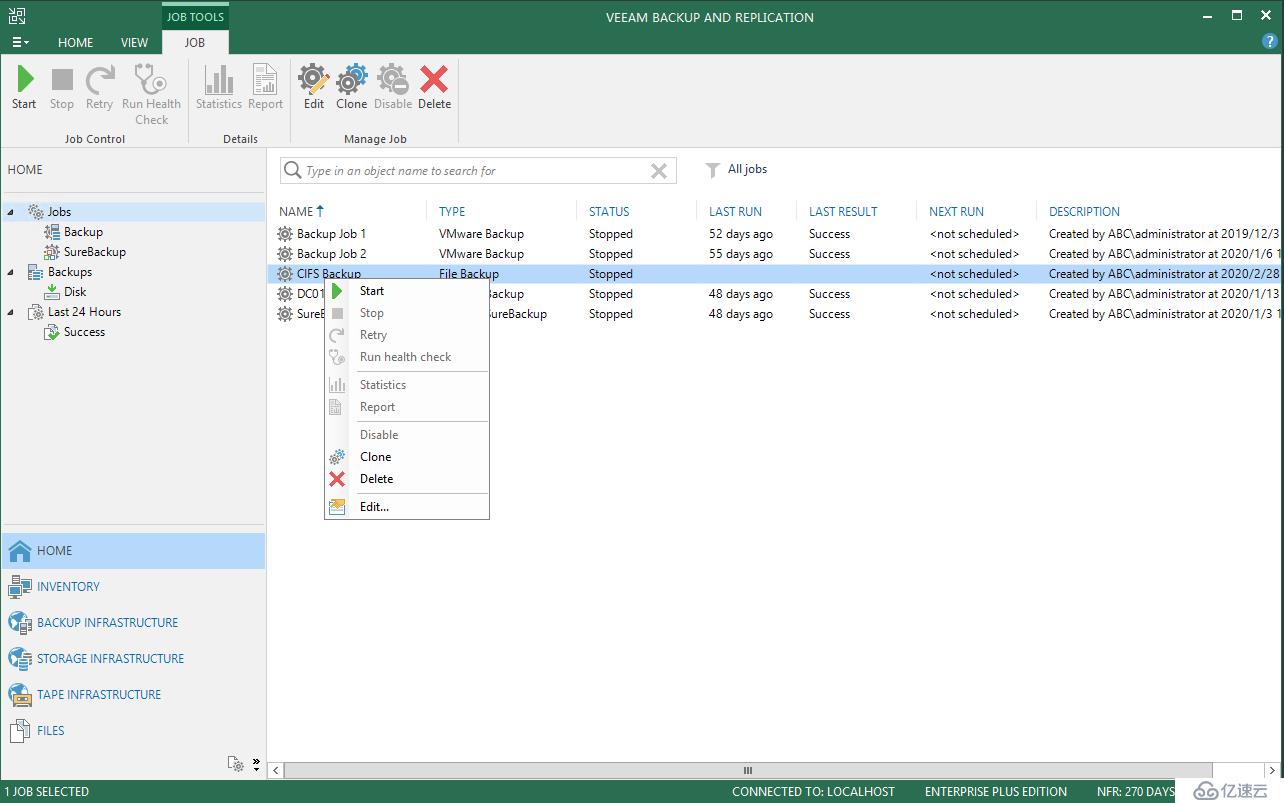This screenshot has width=1284, height=803.
Task: Click the Backup Job 2 gear icon
Action: coord(285,254)
